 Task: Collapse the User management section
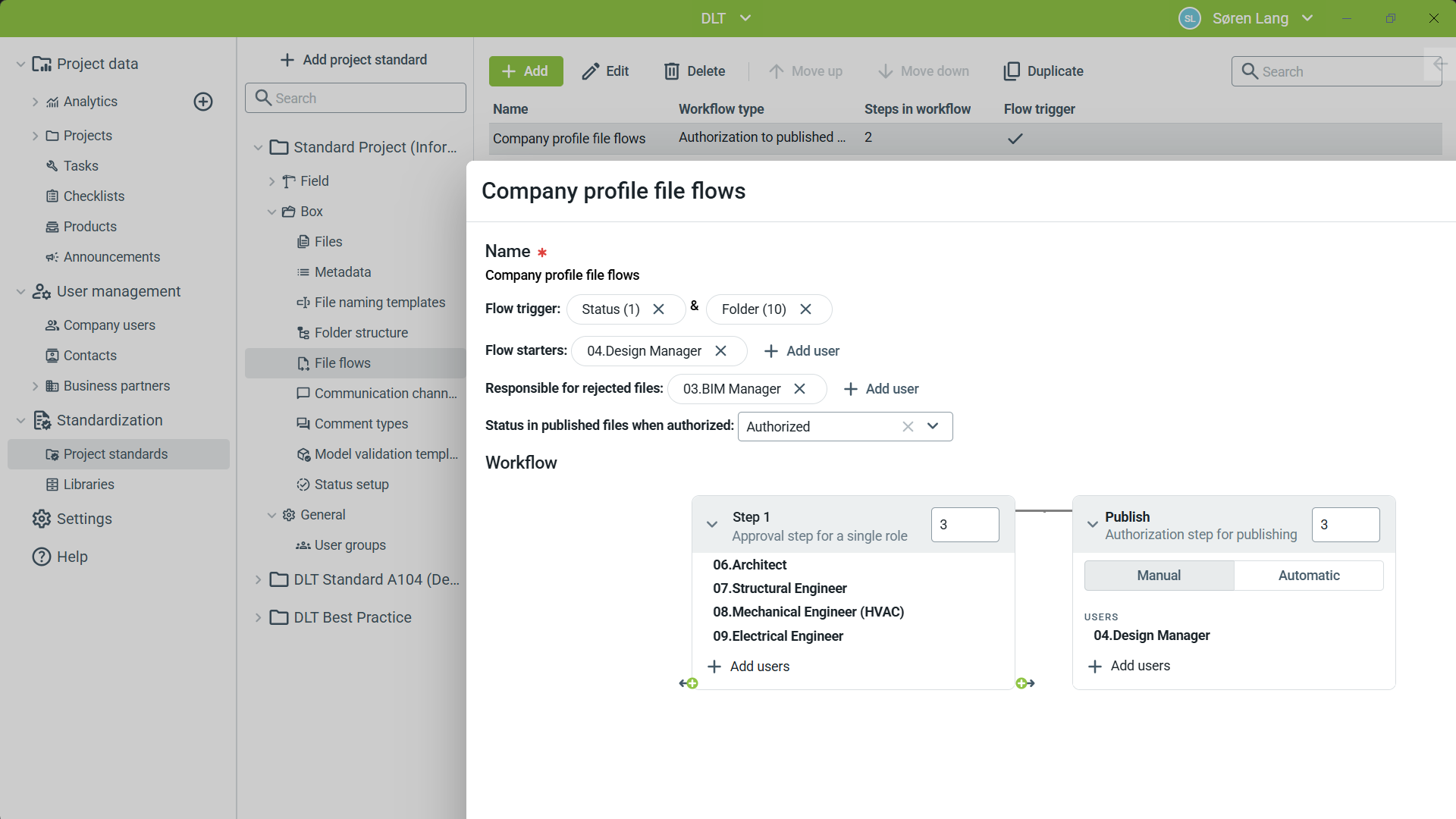click(20, 292)
